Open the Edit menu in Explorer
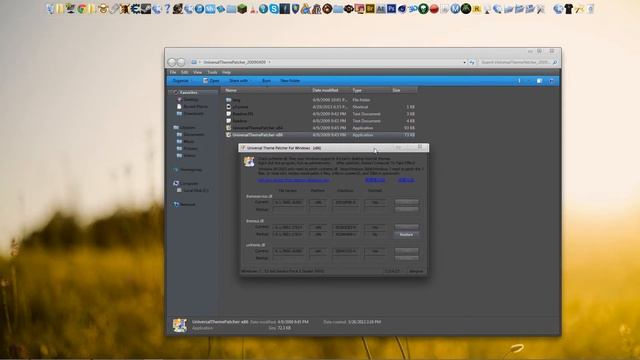This screenshot has width=640, height=360. 184,72
